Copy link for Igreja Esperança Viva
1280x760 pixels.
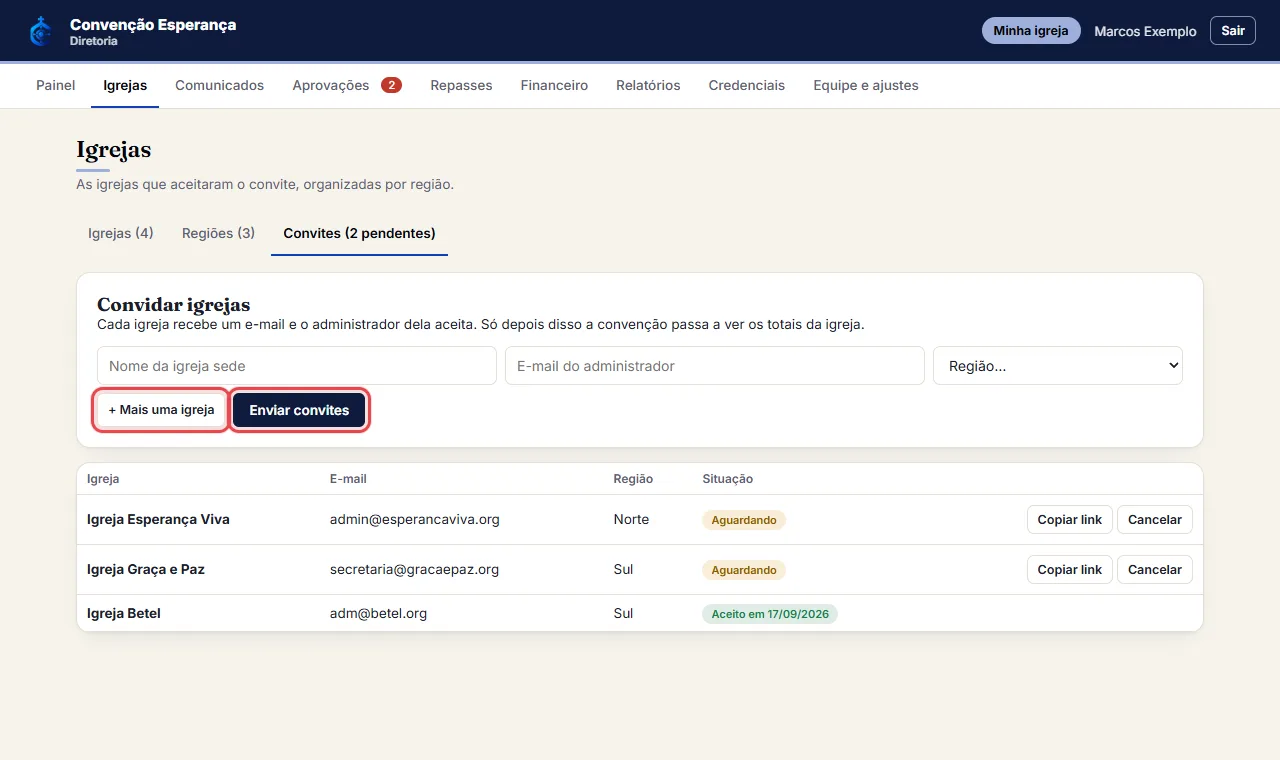pyautogui.click(x=1069, y=520)
